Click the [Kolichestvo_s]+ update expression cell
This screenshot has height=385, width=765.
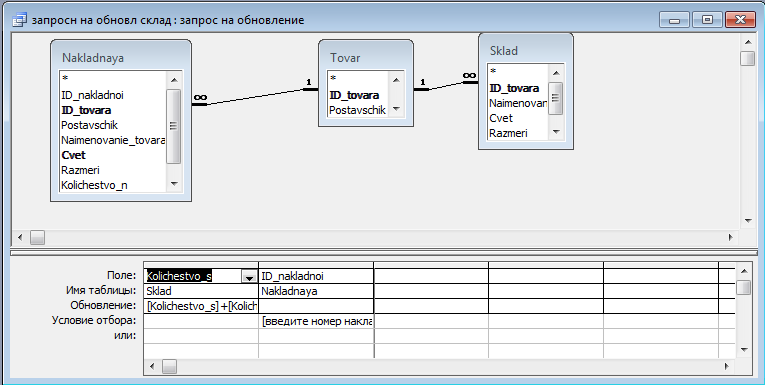click(x=201, y=306)
